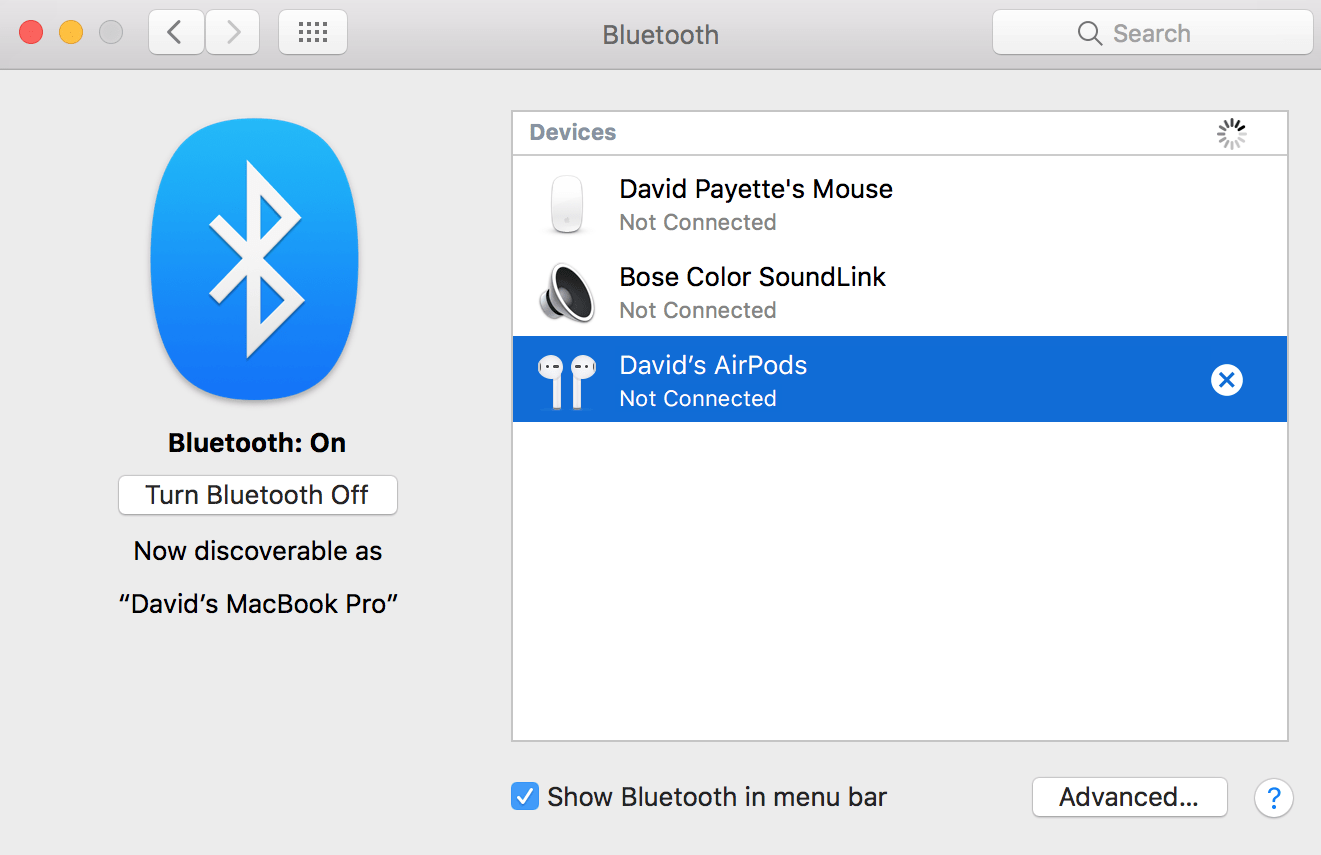Click the Now discoverable as label
Viewport: 1321px width, 855px height.
258,551
